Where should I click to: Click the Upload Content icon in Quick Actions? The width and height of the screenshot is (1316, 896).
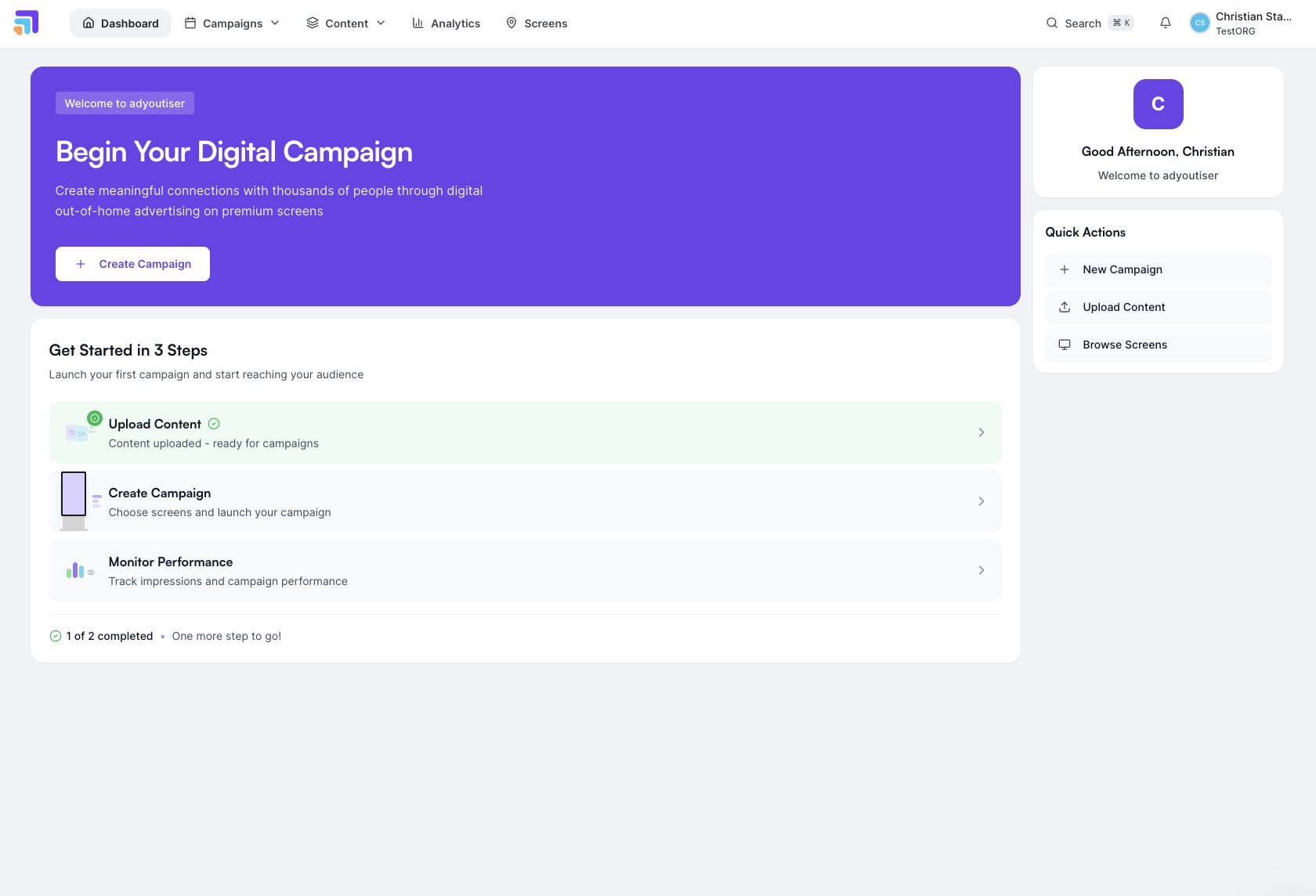[x=1065, y=307]
